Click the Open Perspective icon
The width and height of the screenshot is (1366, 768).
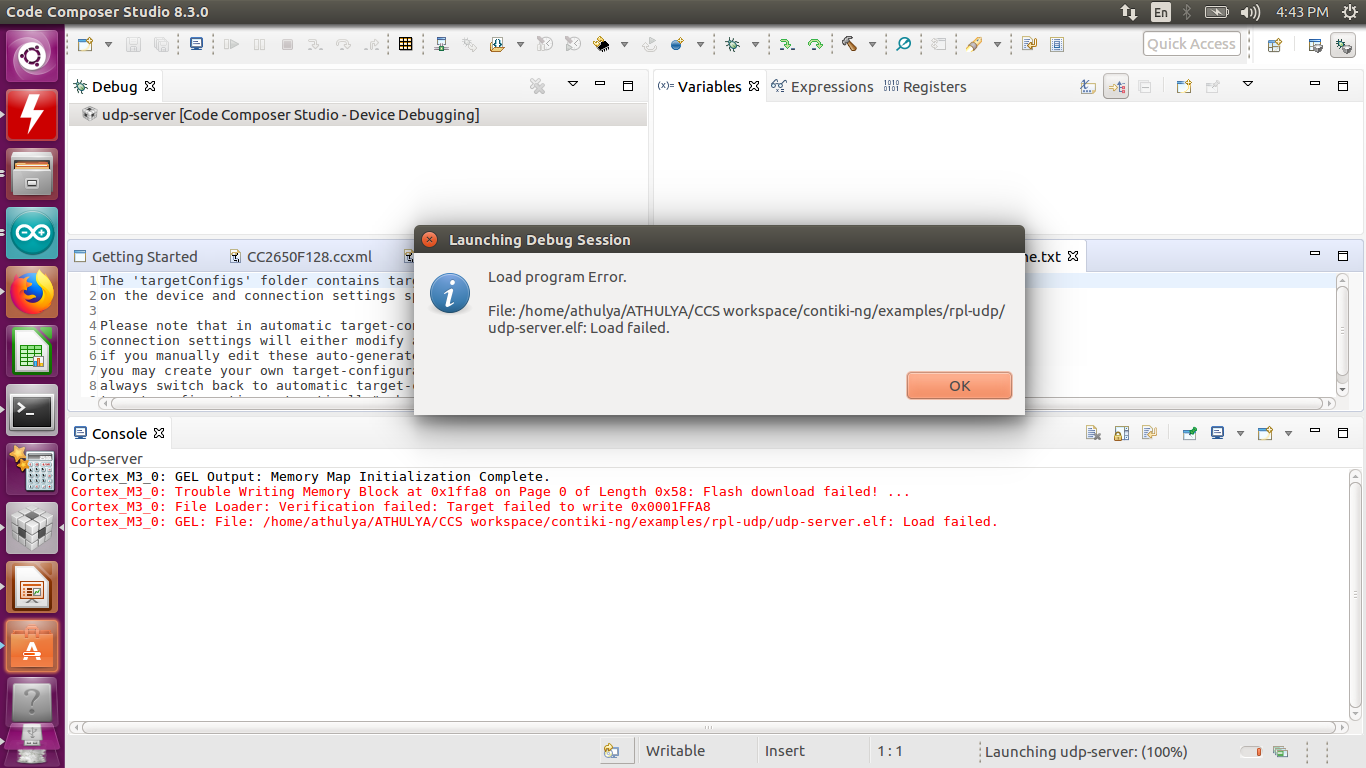tap(1274, 45)
